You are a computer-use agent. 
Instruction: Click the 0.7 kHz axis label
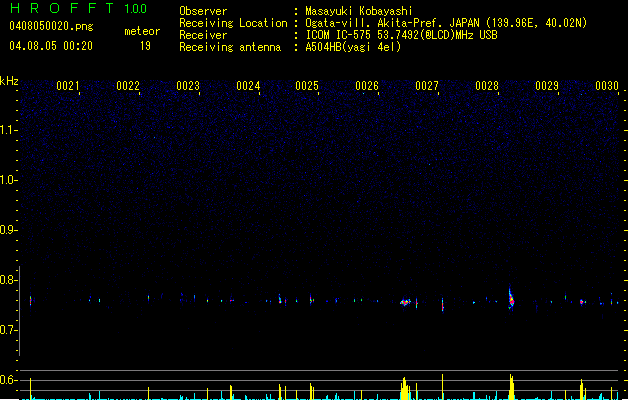pos(8,330)
